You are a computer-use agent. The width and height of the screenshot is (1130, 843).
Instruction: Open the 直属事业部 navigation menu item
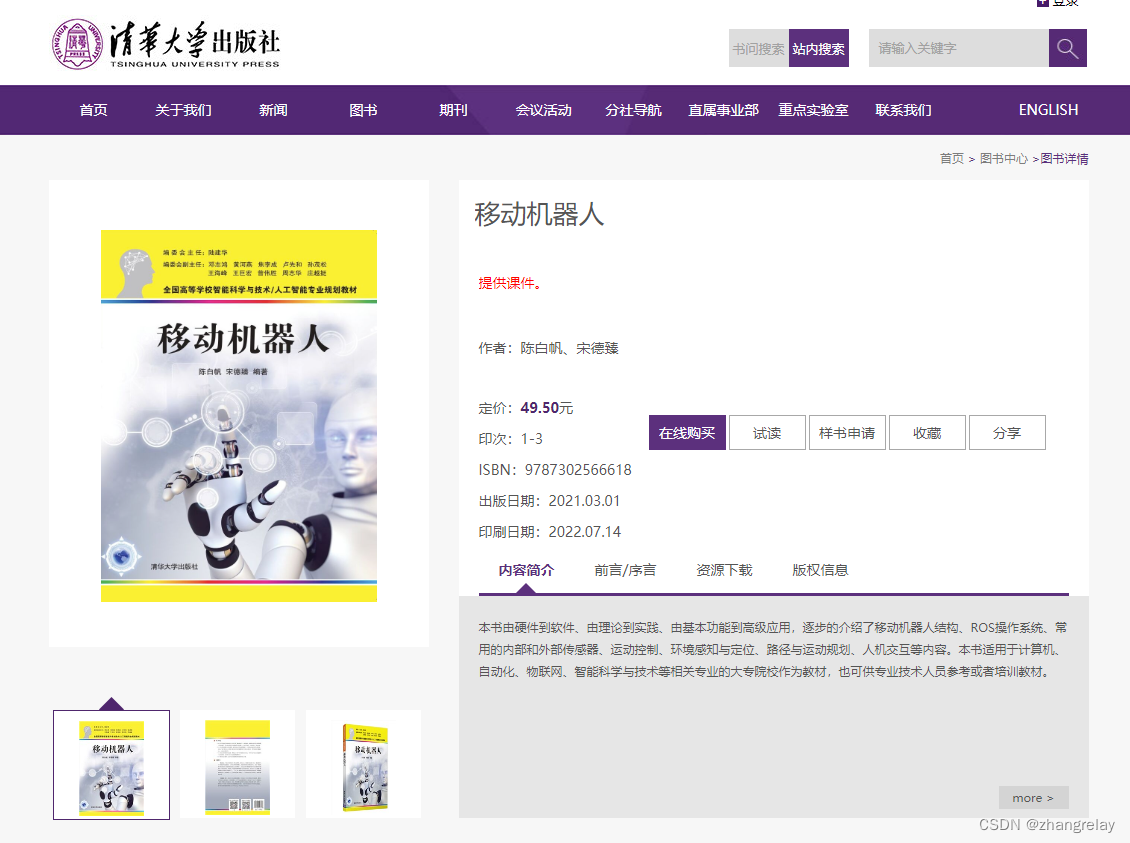point(724,110)
